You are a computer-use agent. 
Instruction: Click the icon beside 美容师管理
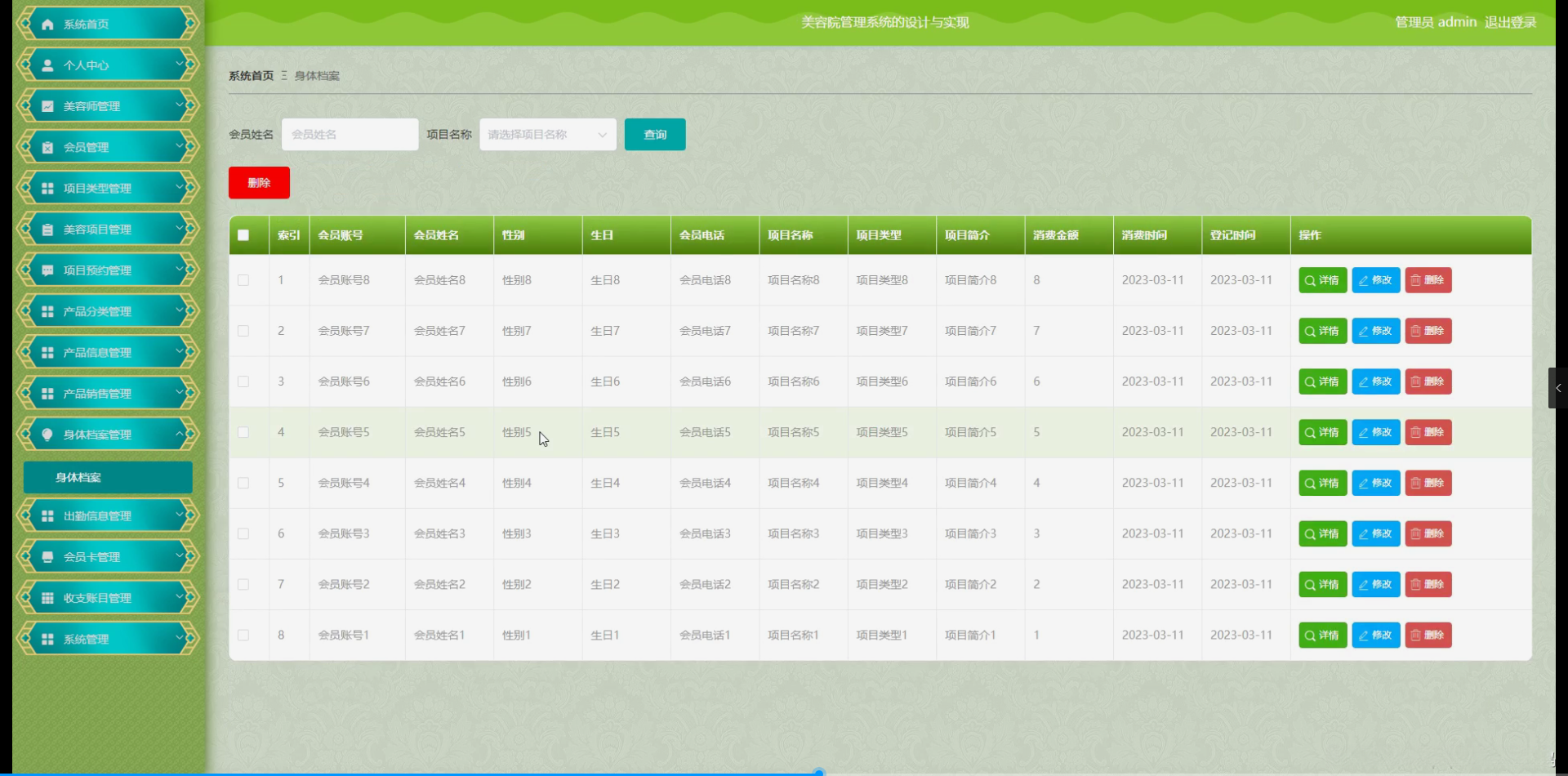[47, 106]
